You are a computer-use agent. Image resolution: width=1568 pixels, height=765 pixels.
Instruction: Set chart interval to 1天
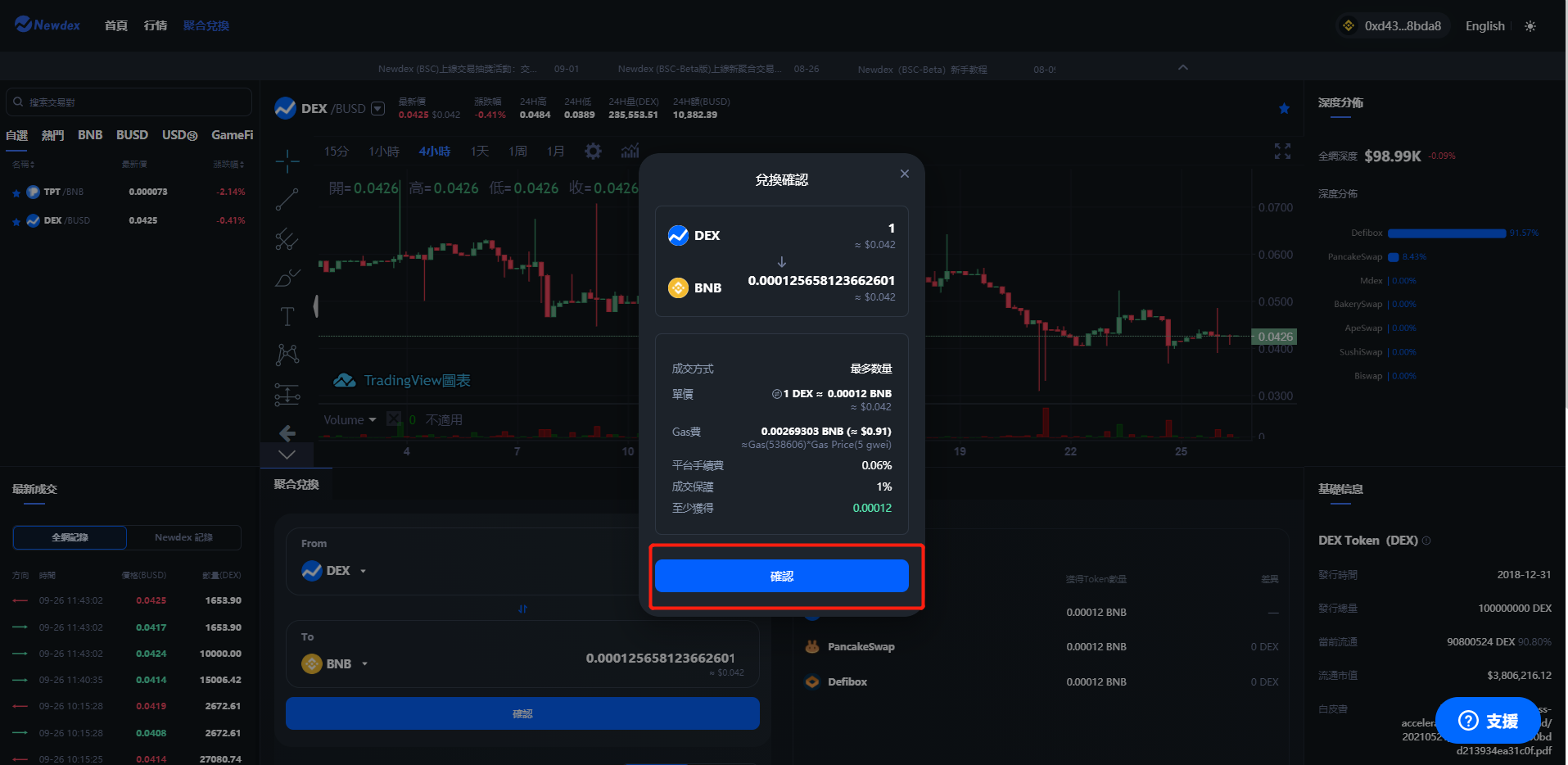(480, 152)
